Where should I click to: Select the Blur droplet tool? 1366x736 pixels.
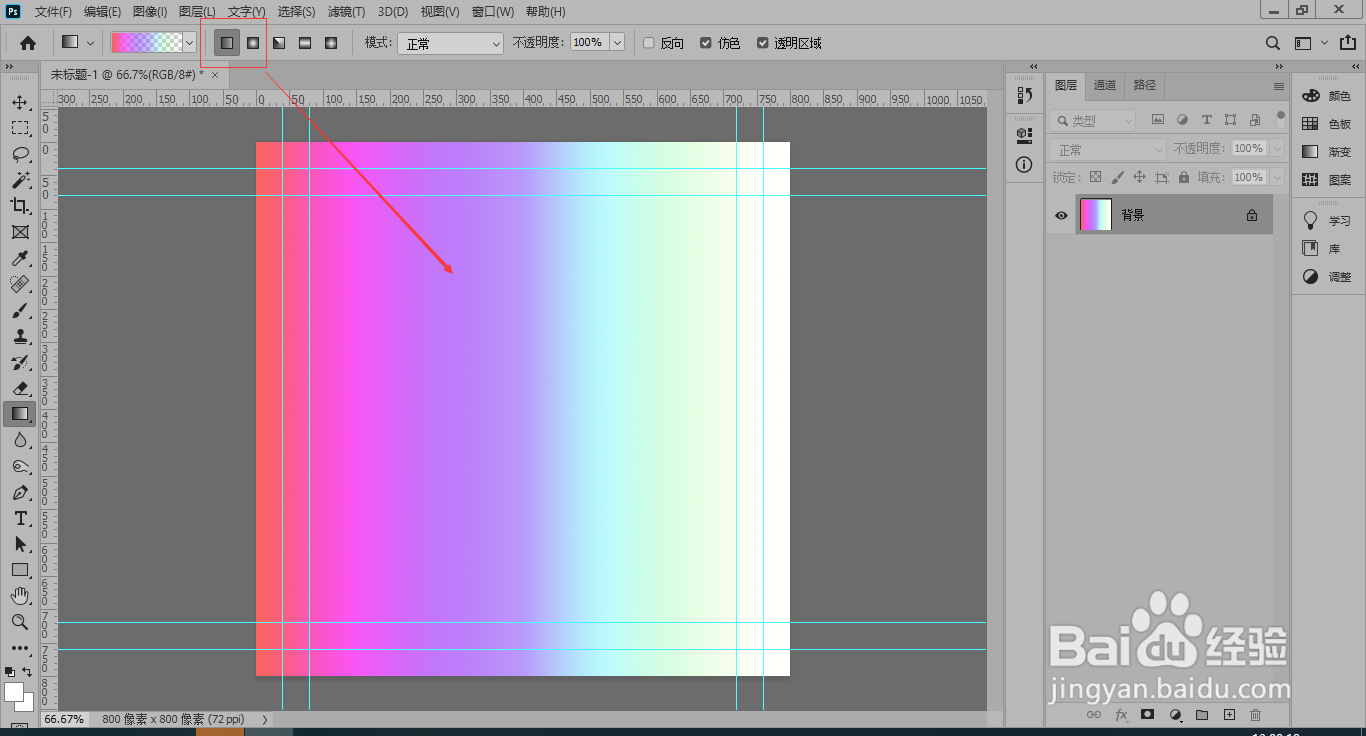click(x=20, y=440)
